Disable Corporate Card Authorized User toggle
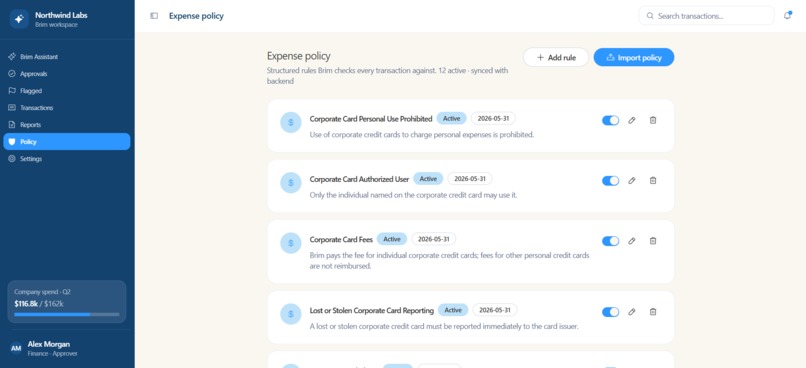Viewport: 806px width, 368px height. pyautogui.click(x=610, y=180)
